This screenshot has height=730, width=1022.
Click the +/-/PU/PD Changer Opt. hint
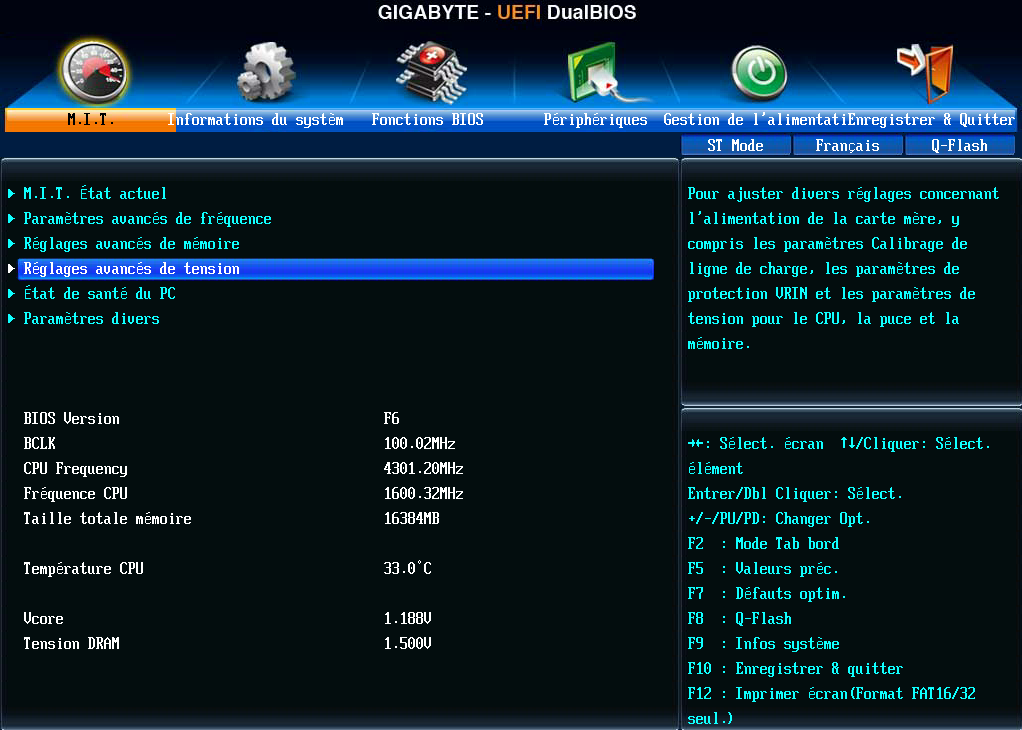click(779, 519)
